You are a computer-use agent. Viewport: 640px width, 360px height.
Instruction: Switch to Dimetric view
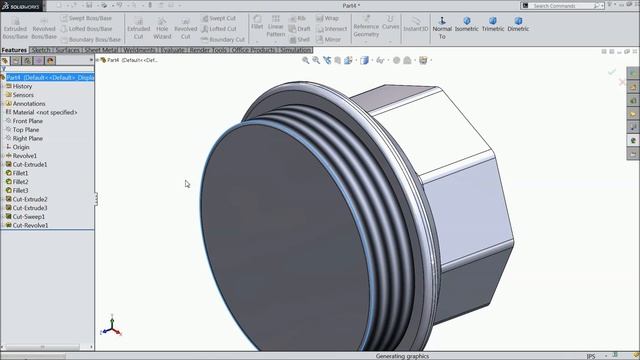click(518, 24)
